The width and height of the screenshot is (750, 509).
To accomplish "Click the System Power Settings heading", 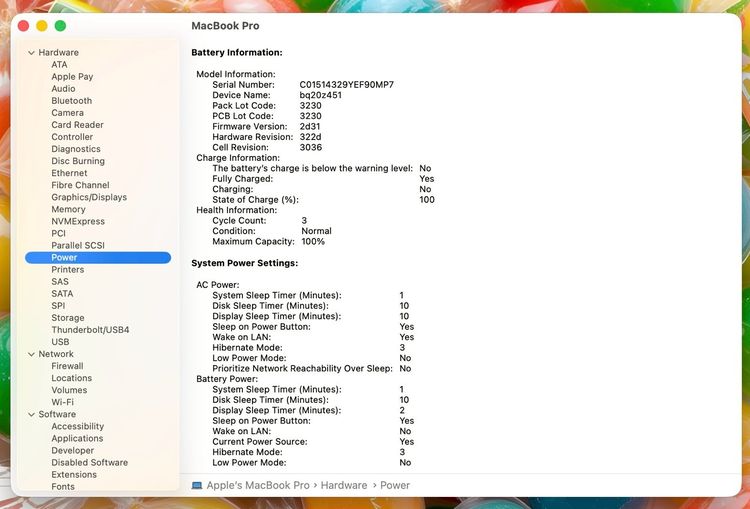I will [244, 263].
